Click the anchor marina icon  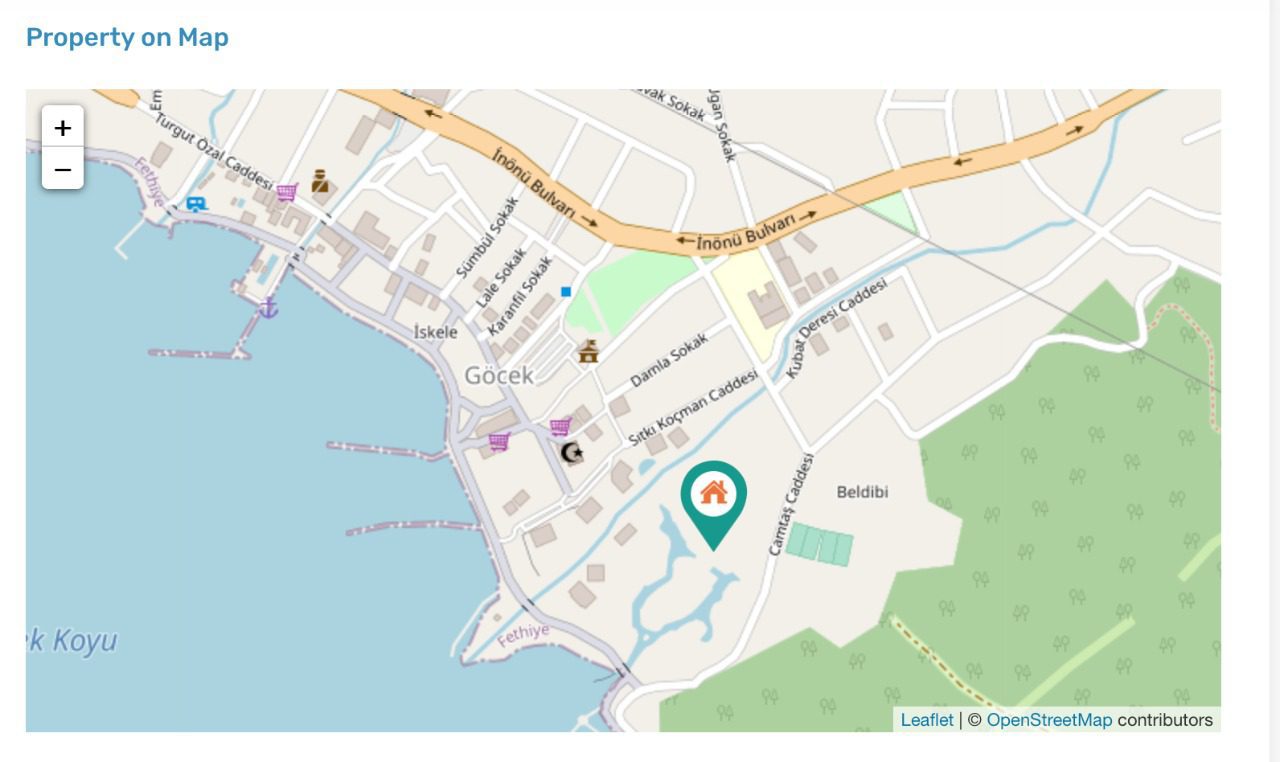click(x=268, y=307)
